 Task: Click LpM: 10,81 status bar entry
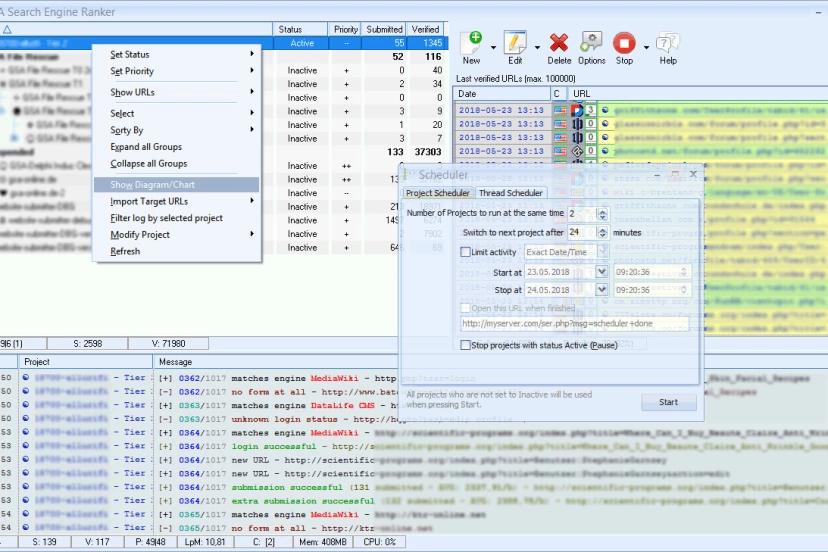[x=204, y=542]
